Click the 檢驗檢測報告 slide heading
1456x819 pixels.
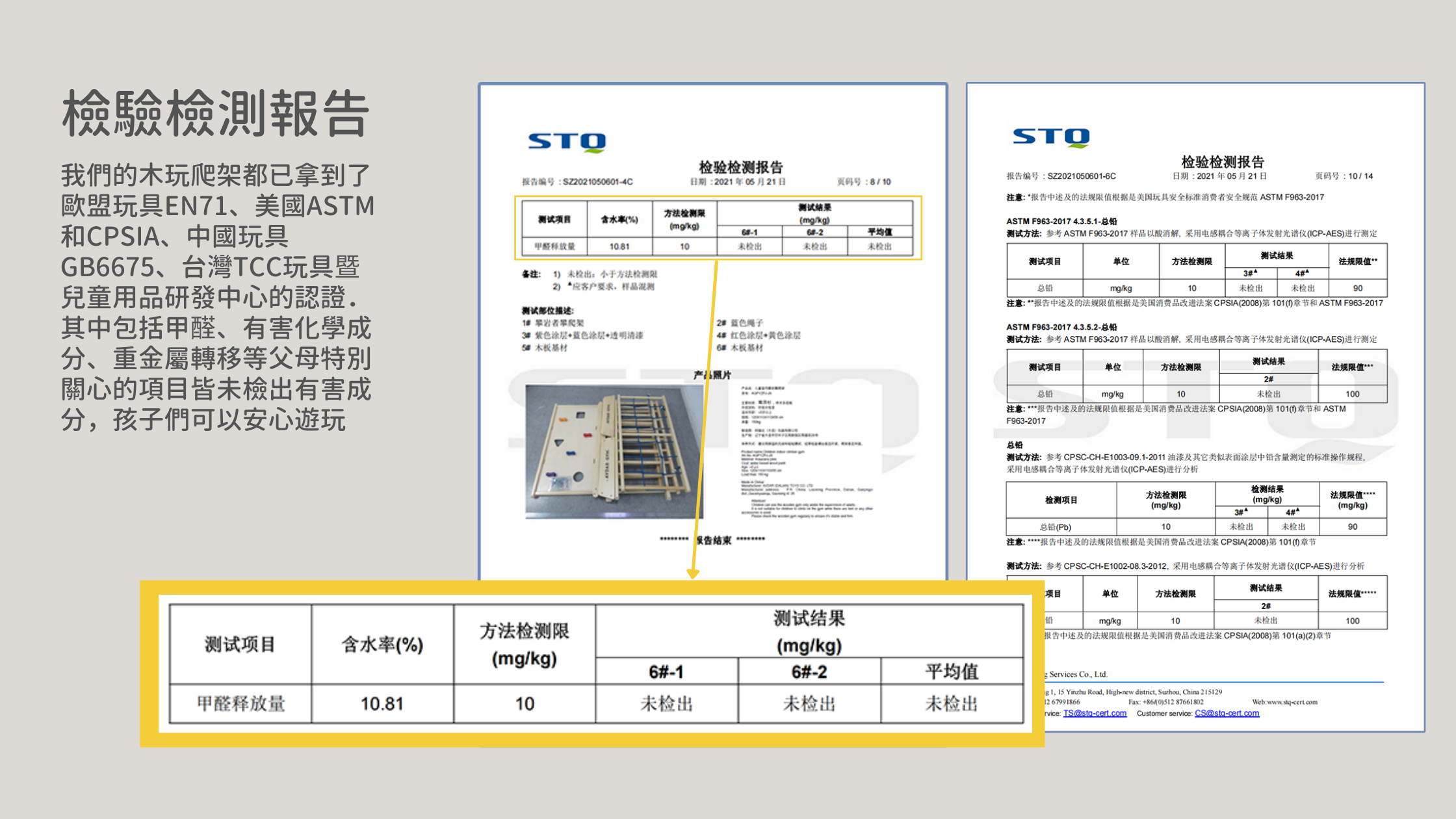tap(216, 113)
